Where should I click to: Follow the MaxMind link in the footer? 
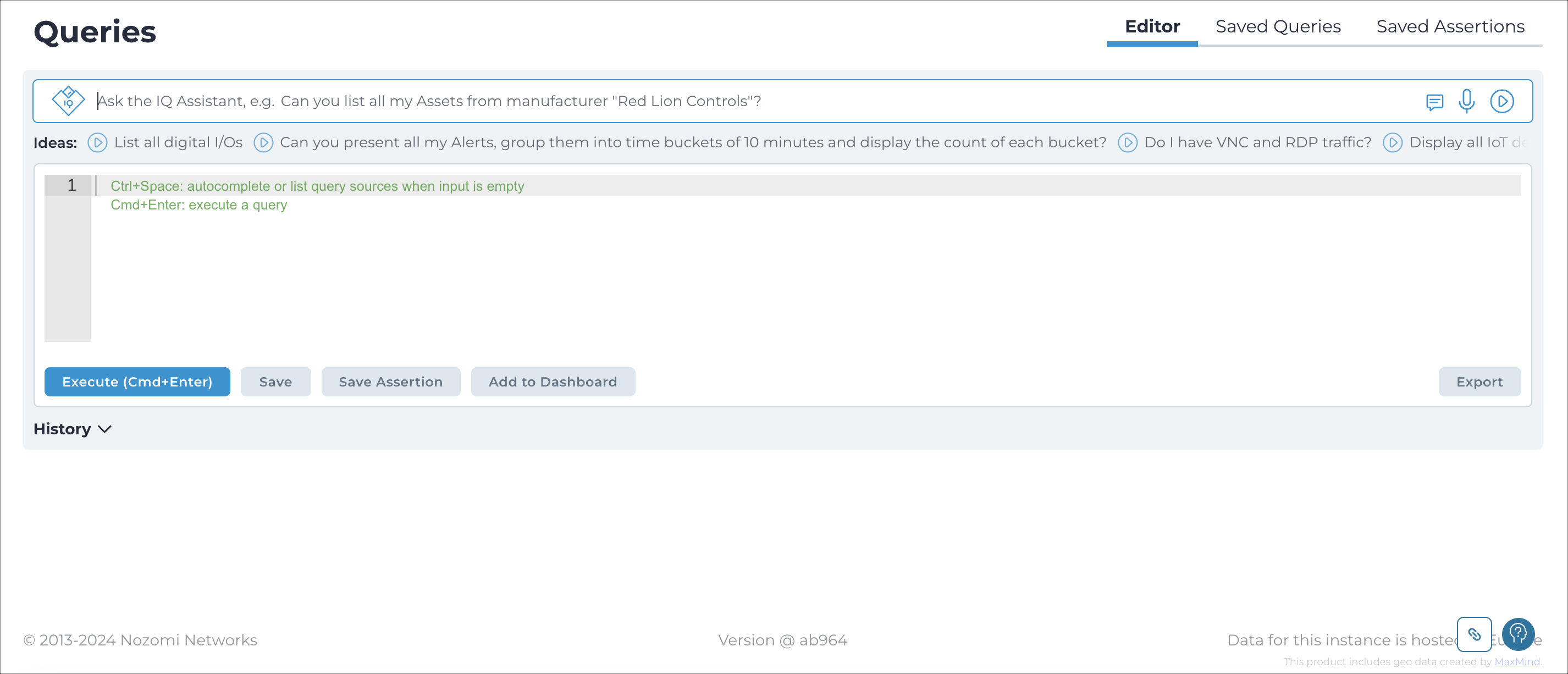click(1516, 661)
